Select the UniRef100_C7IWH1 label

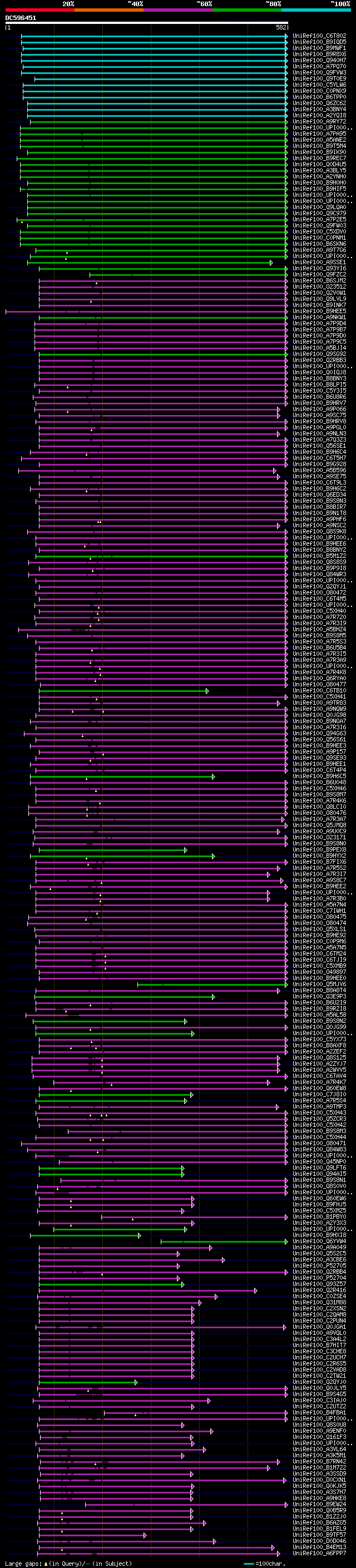[x=319, y=911]
